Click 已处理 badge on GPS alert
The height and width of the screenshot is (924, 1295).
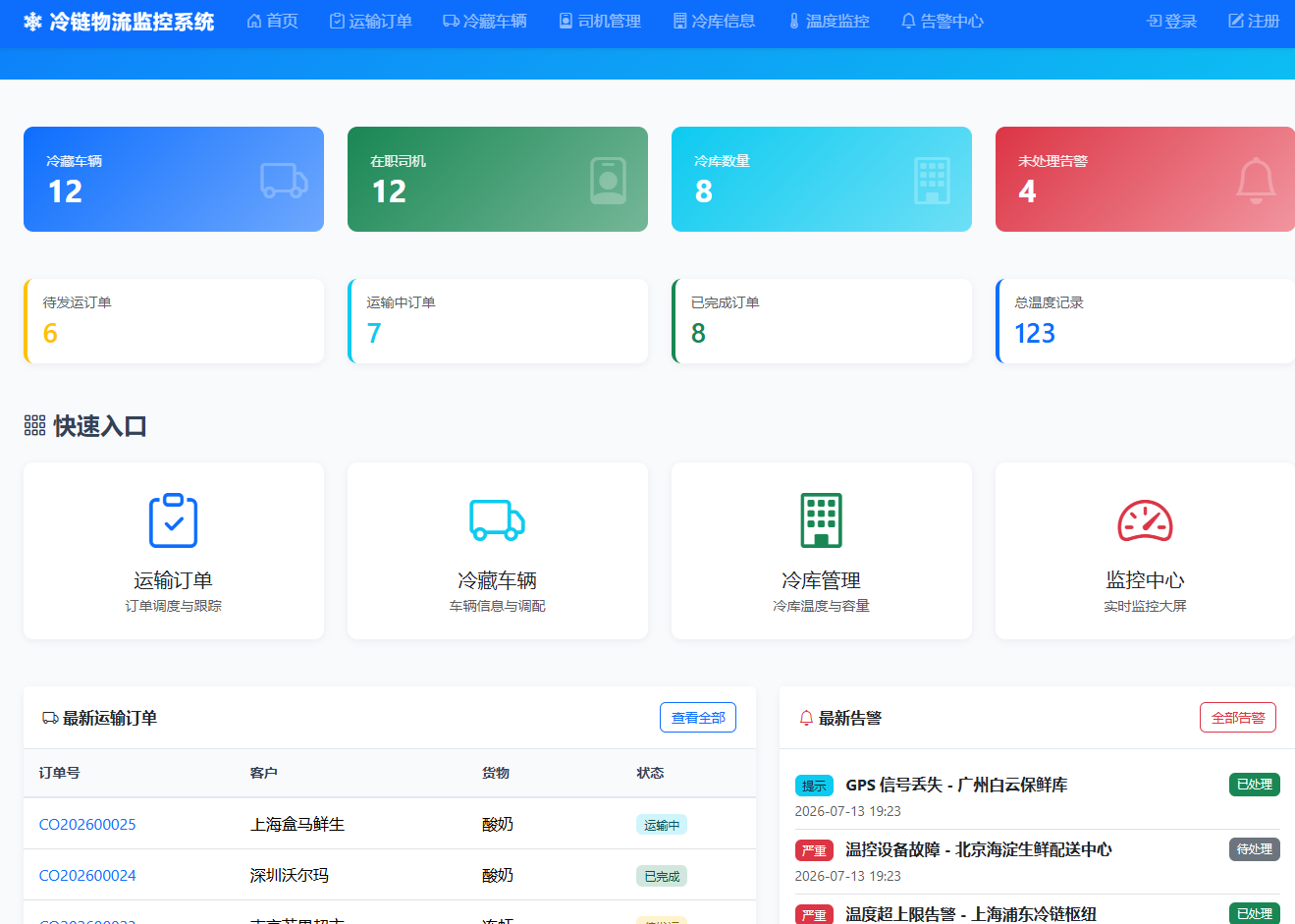coord(1255,784)
